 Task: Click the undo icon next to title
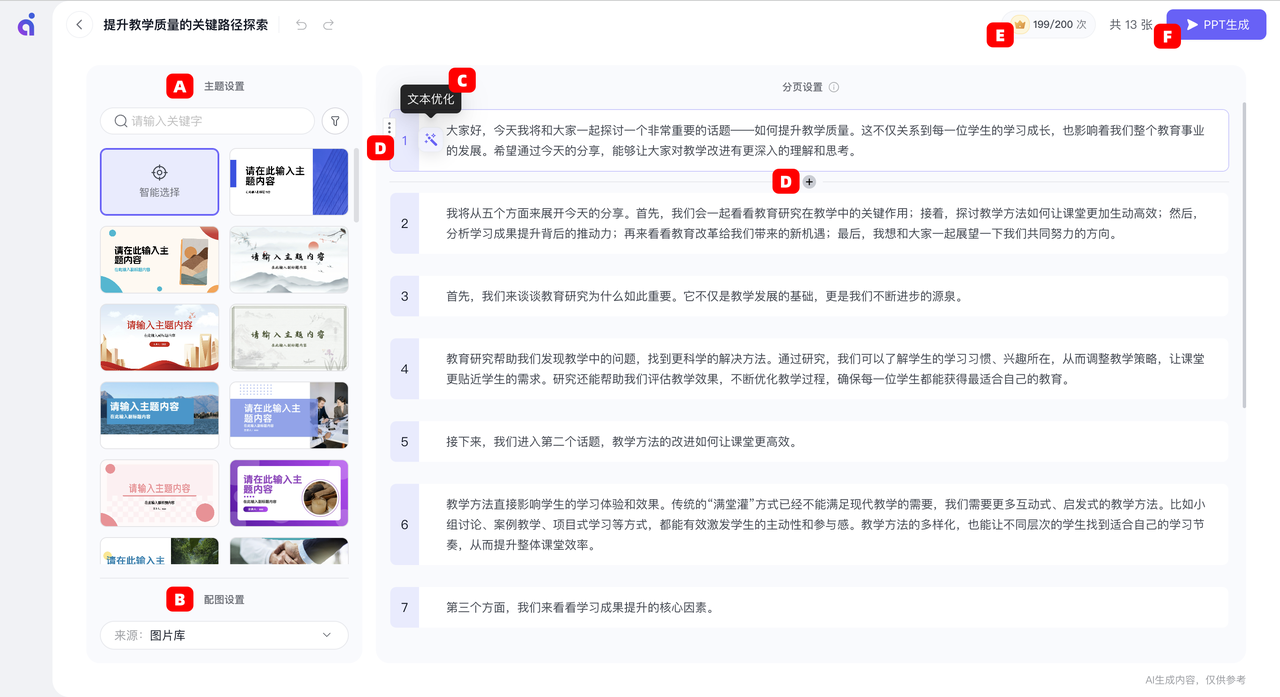(x=301, y=25)
